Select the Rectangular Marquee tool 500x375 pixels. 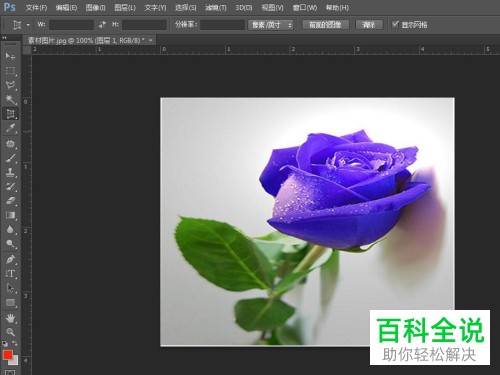[x=10, y=71]
